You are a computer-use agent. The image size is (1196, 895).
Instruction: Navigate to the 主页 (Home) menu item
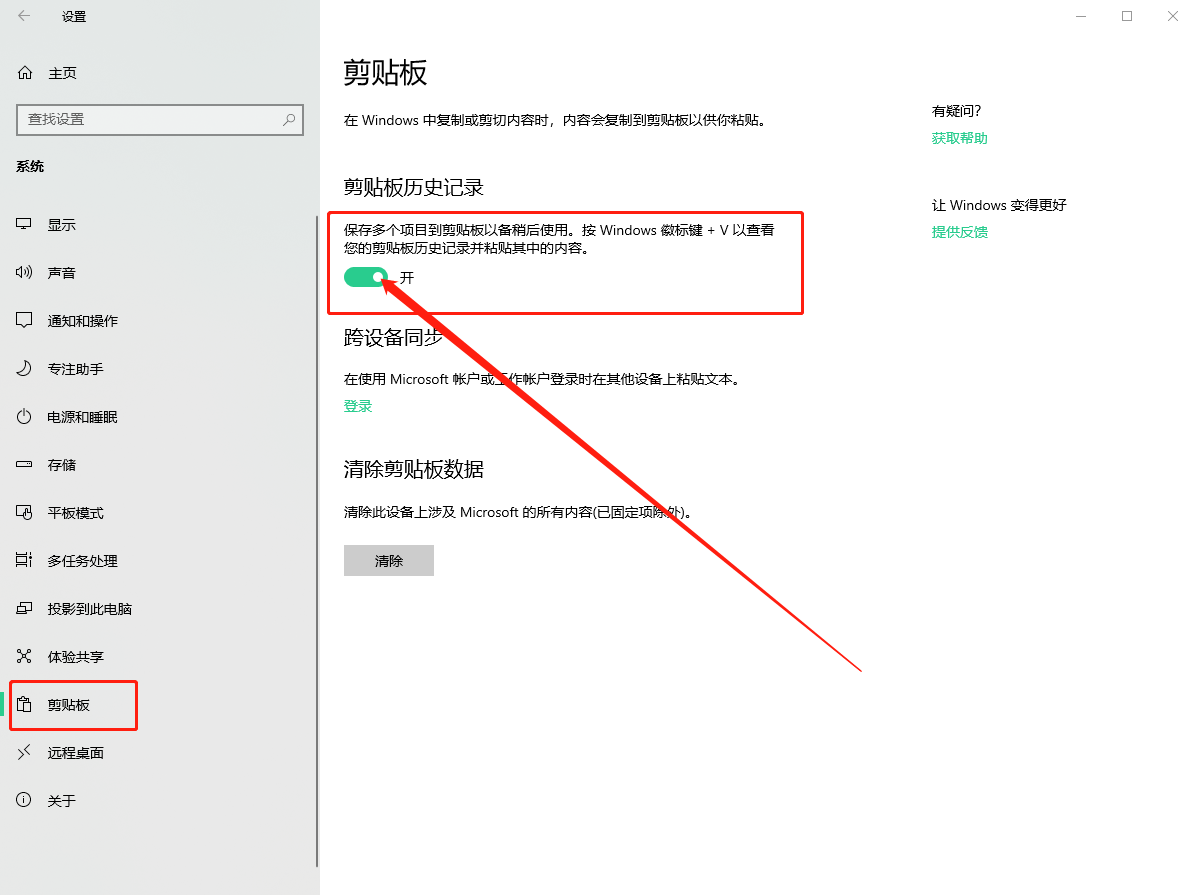(52, 72)
